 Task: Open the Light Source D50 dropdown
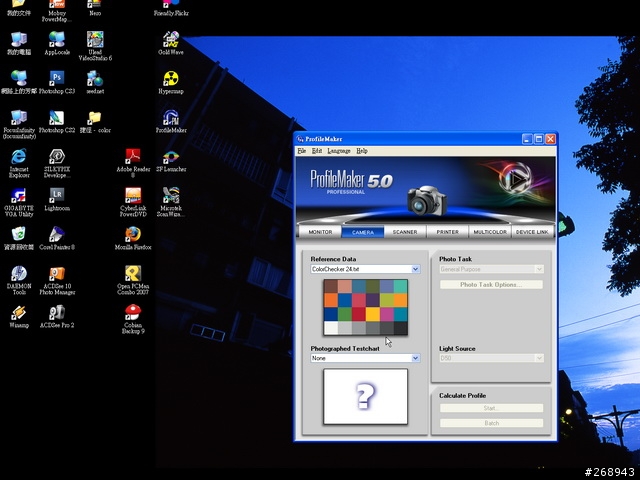pos(491,358)
